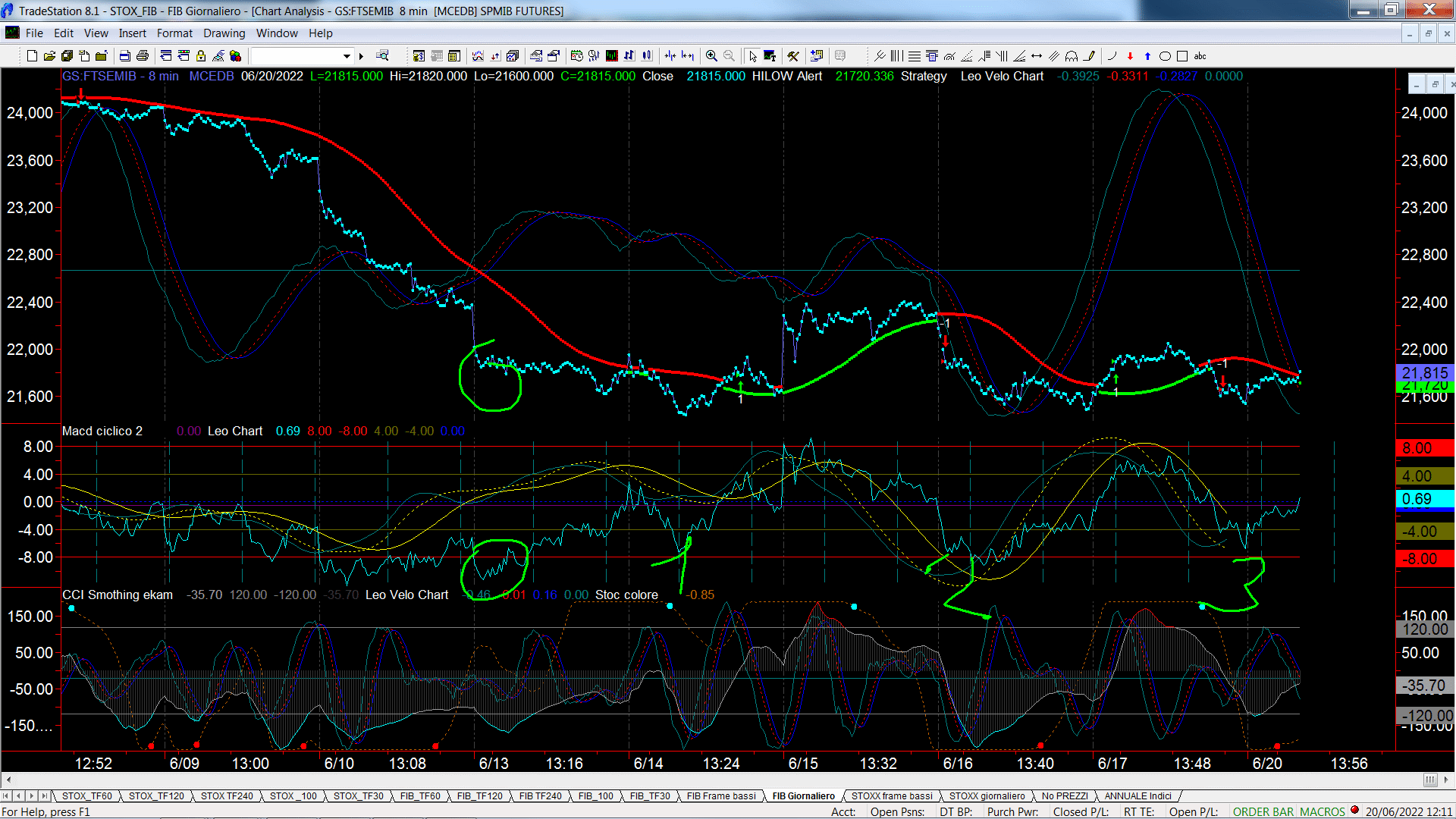The image size is (1456, 819).
Task: Click the last-tab navigation arrow
Action: 44,795
